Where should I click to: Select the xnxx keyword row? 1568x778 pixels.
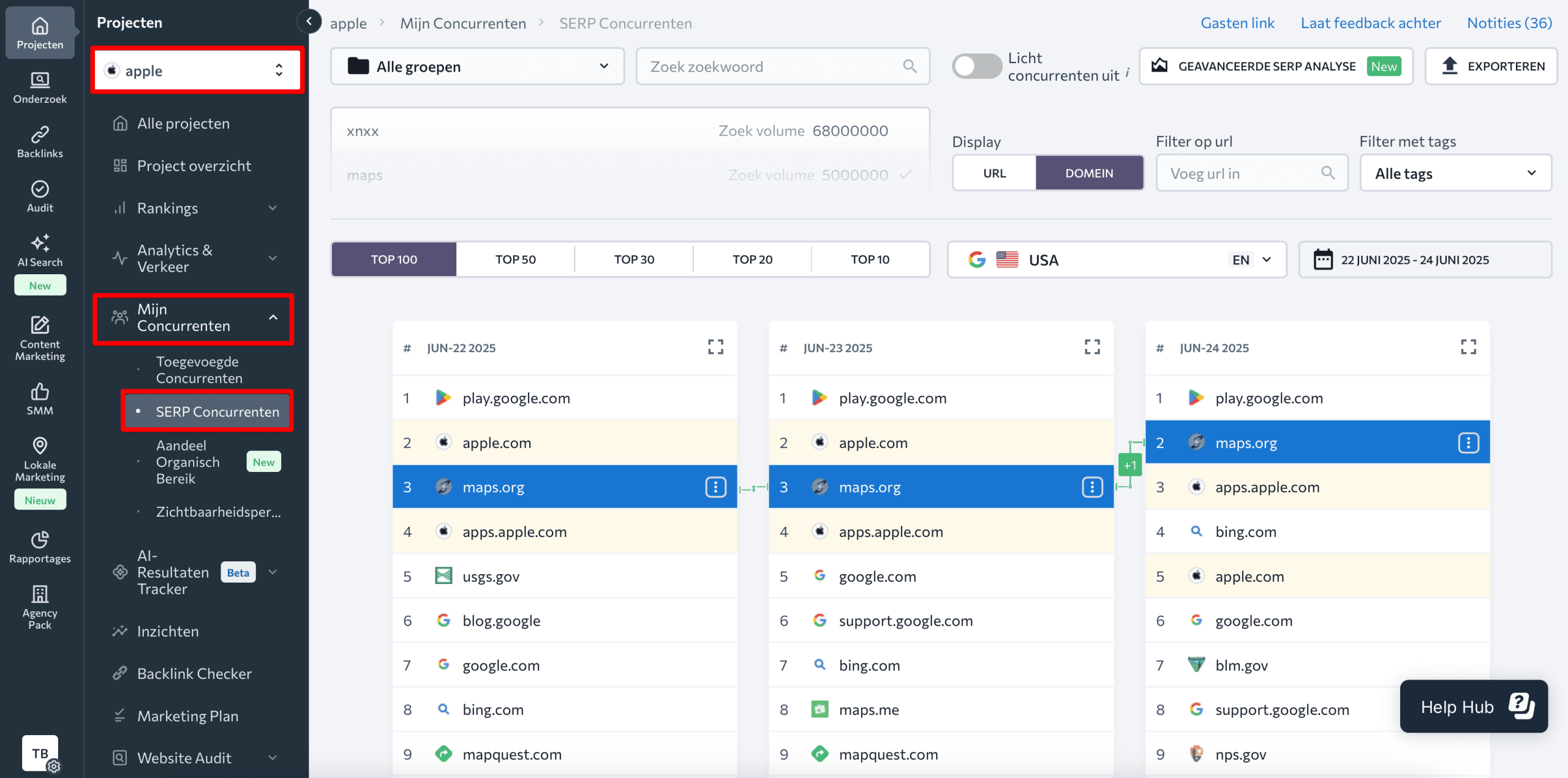[630, 131]
